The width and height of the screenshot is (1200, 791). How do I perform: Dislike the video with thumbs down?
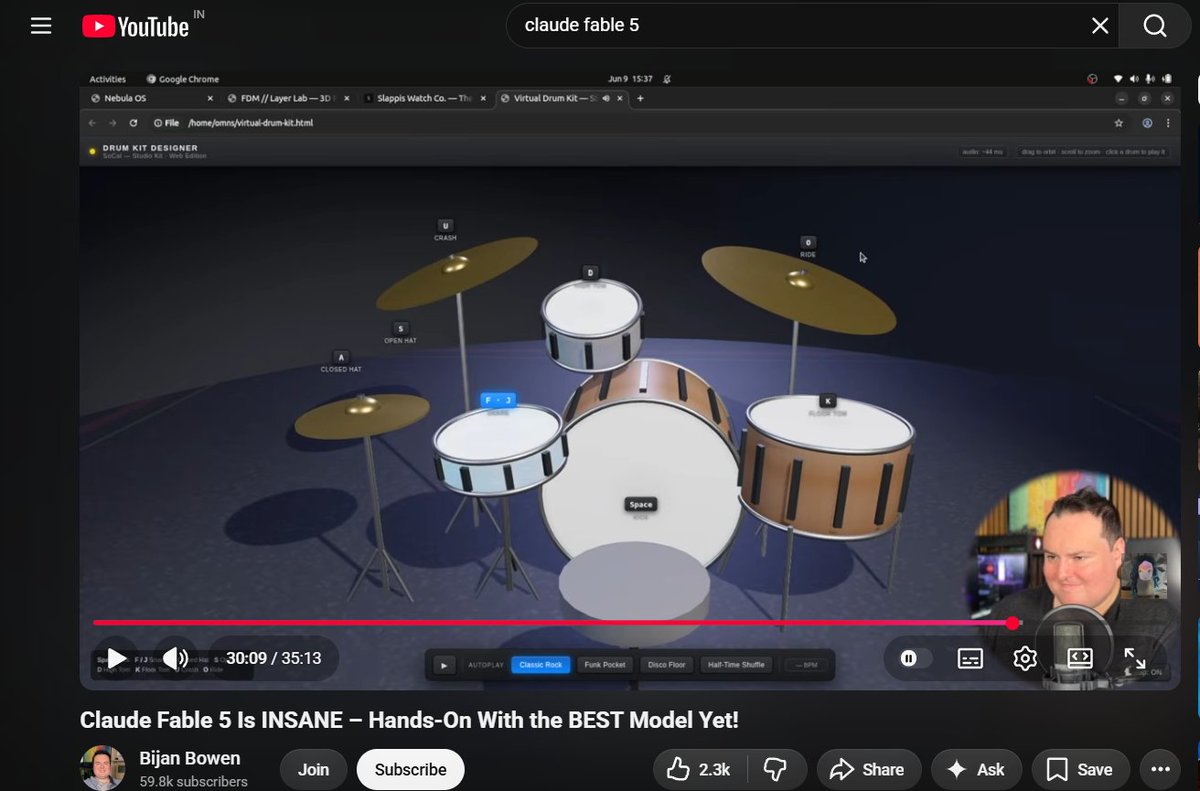pyautogui.click(x=775, y=769)
